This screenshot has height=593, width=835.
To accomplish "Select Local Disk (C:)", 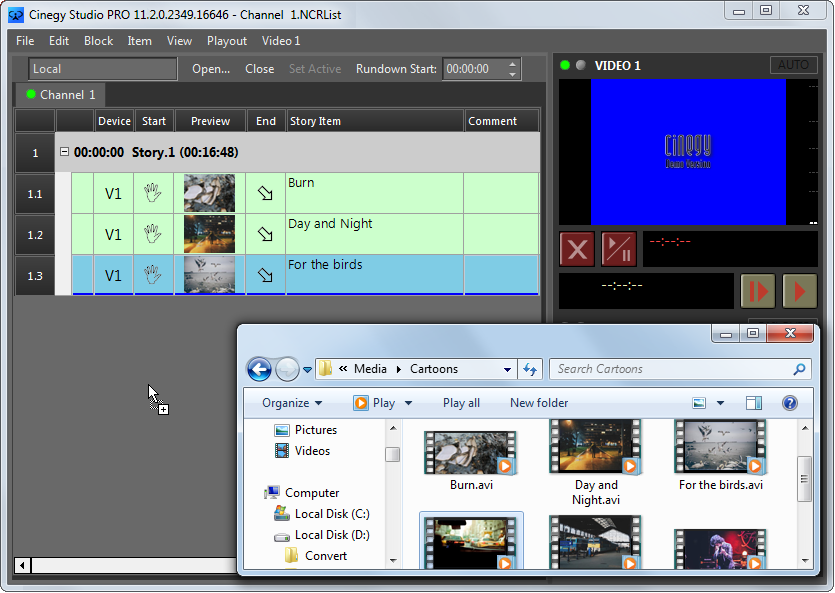I will coord(322,514).
